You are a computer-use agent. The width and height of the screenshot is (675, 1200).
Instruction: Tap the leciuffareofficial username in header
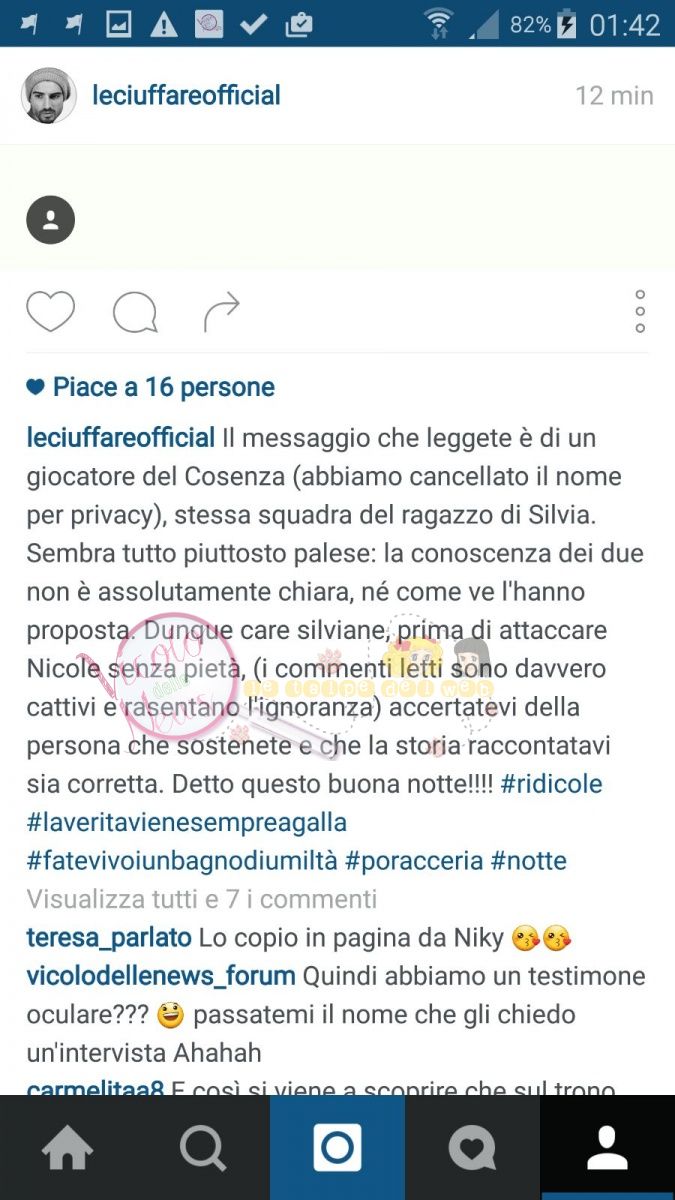pos(186,96)
